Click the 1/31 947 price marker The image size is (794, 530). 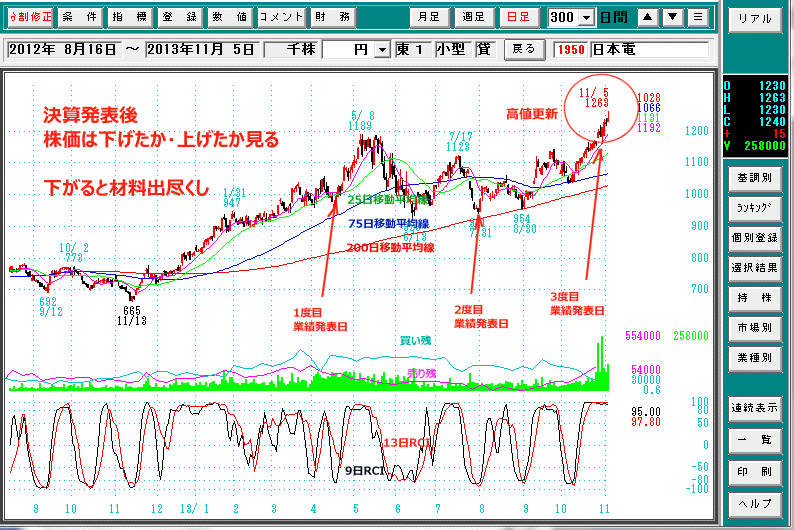(x=234, y=197)
